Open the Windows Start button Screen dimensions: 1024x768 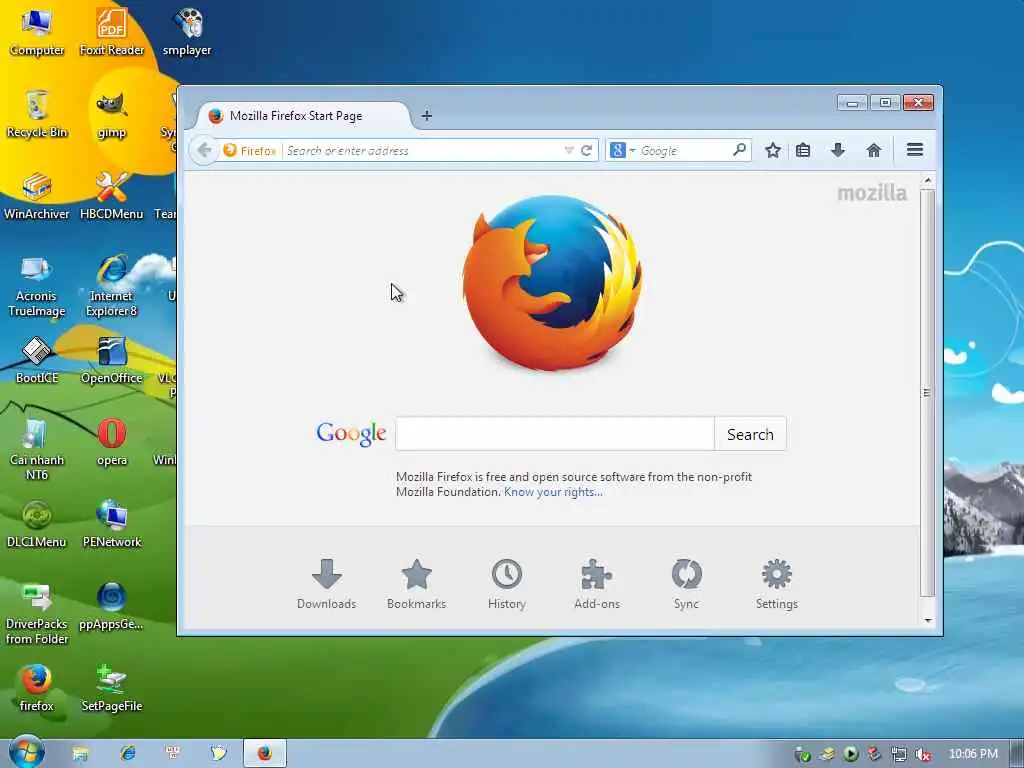(26, 752)
